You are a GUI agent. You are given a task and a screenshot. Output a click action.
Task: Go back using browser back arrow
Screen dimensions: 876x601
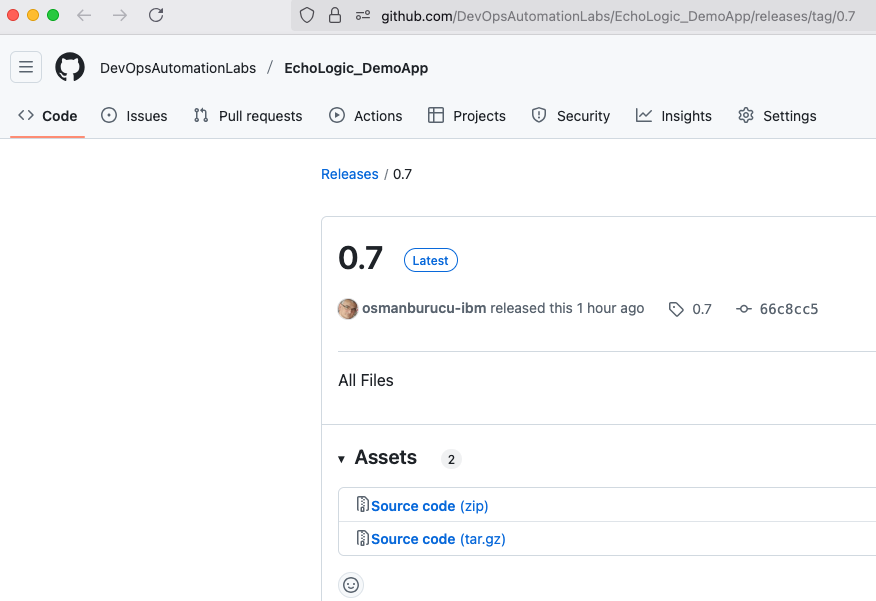(84, 15)
